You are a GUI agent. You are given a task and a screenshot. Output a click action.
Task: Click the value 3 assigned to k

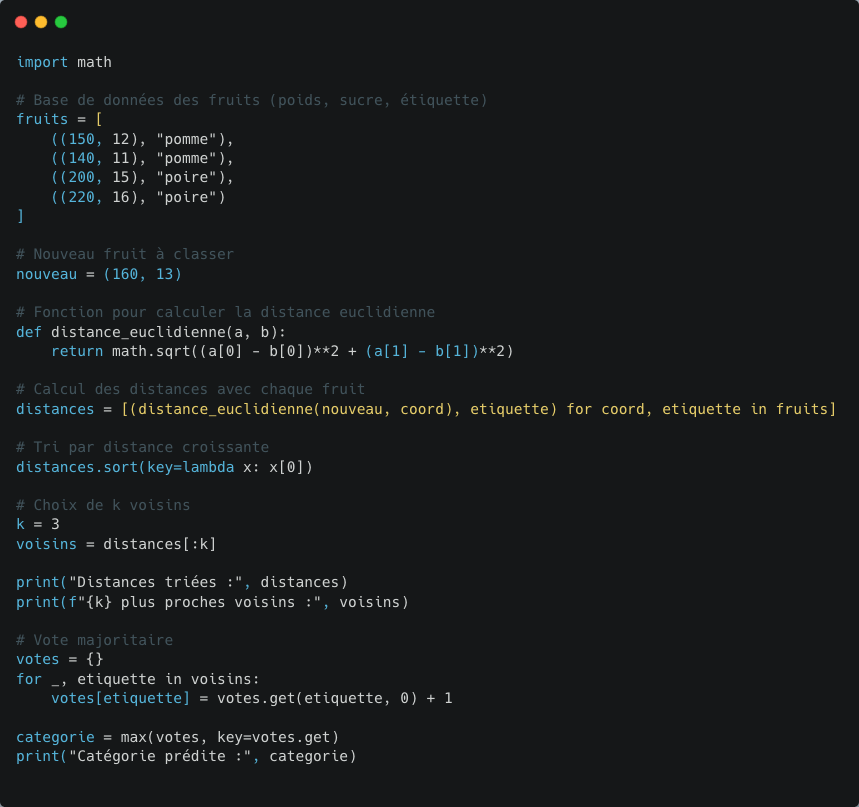click(55, 524)
